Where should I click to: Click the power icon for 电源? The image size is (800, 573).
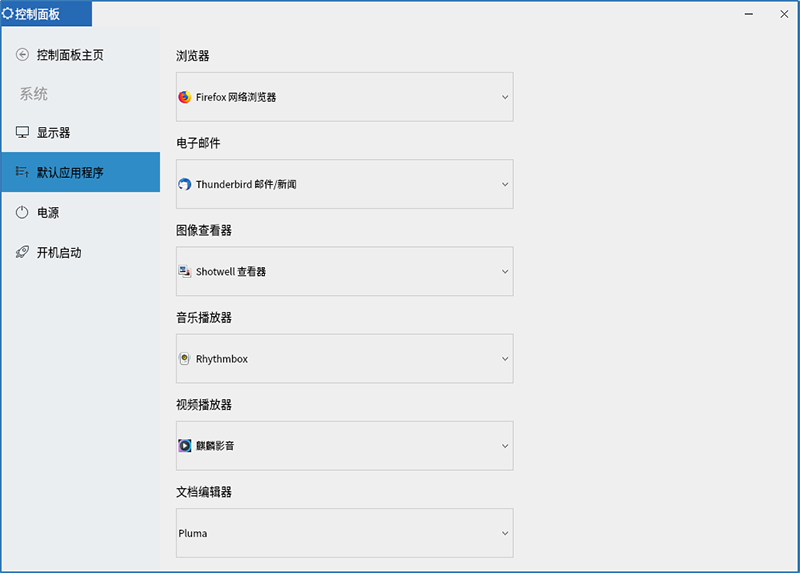pos(22,212)
